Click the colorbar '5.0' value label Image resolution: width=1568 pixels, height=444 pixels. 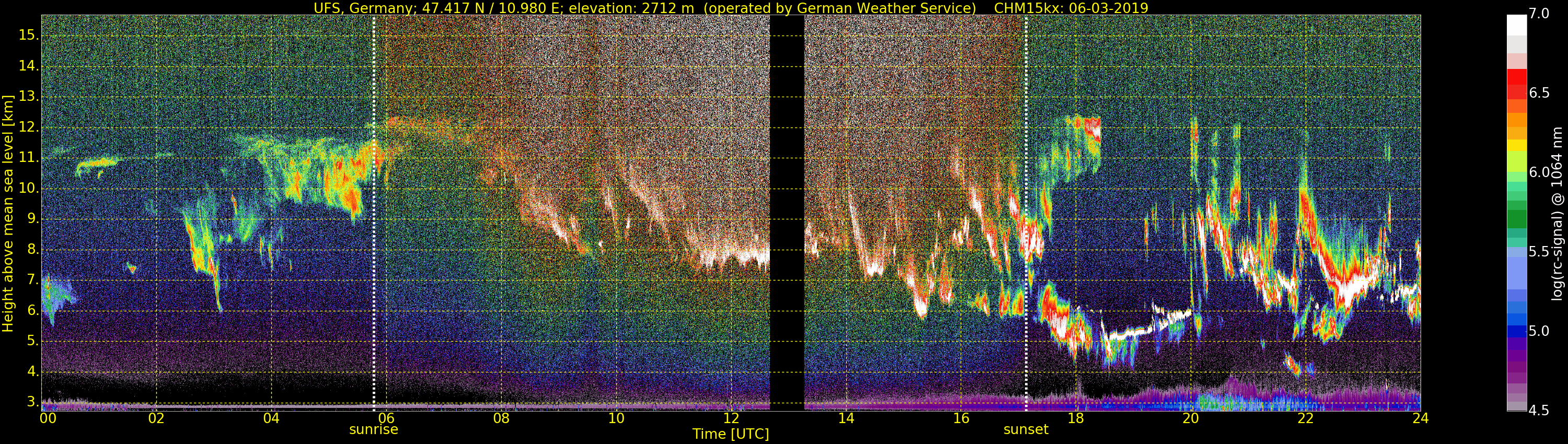tap(1539, 331)
